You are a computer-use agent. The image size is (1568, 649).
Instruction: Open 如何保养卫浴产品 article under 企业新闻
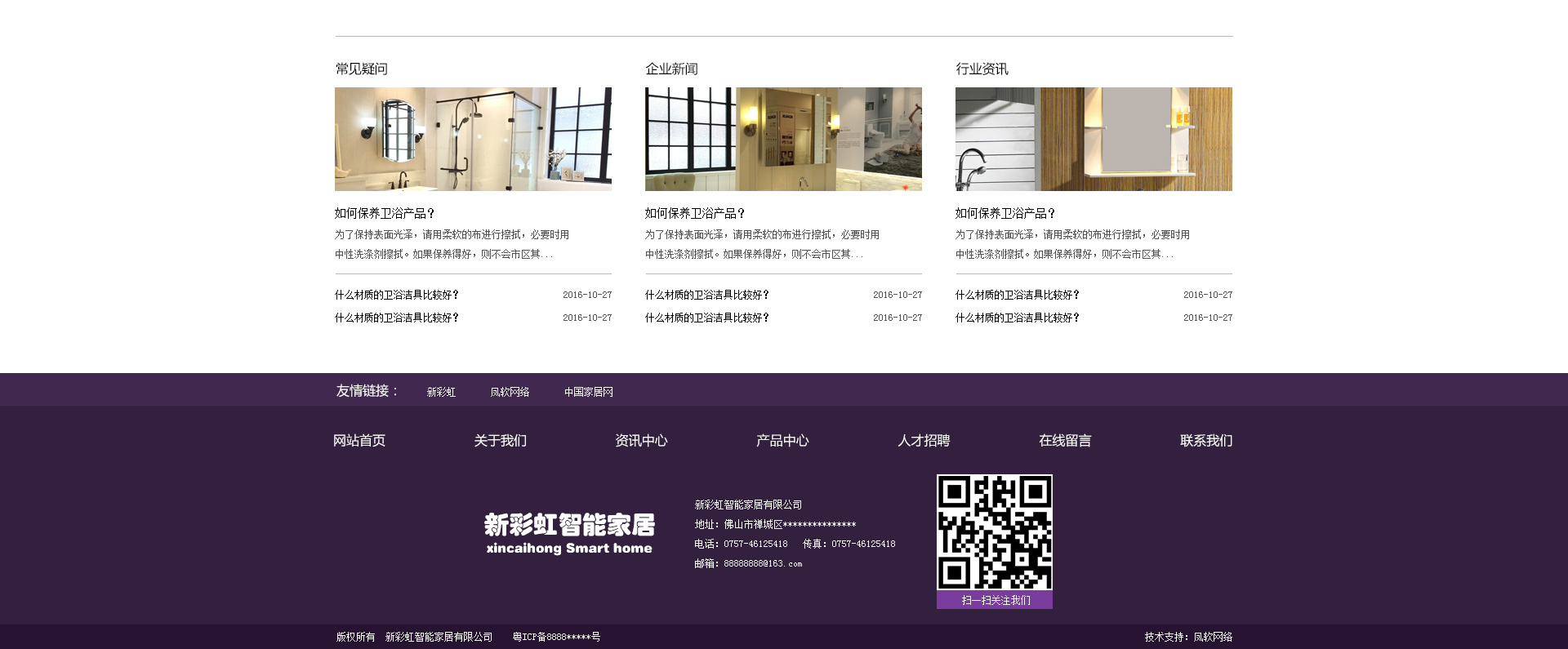tap(695, 213)
